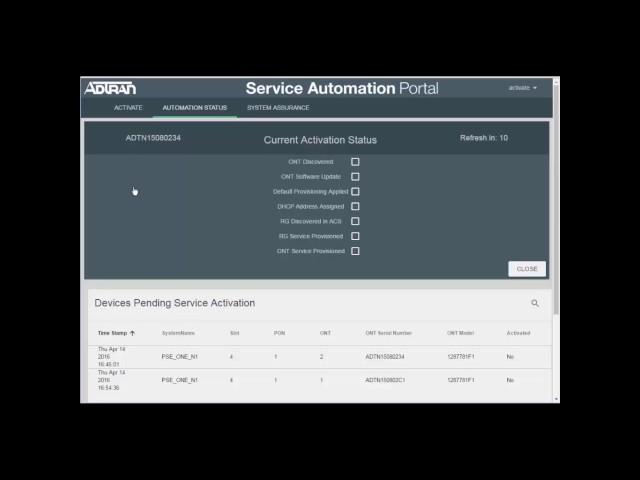The width and height of the screenshot is (640, 480).
Task: Open search in Devices Pending Service Activation
Action: (x=535, y=303)
